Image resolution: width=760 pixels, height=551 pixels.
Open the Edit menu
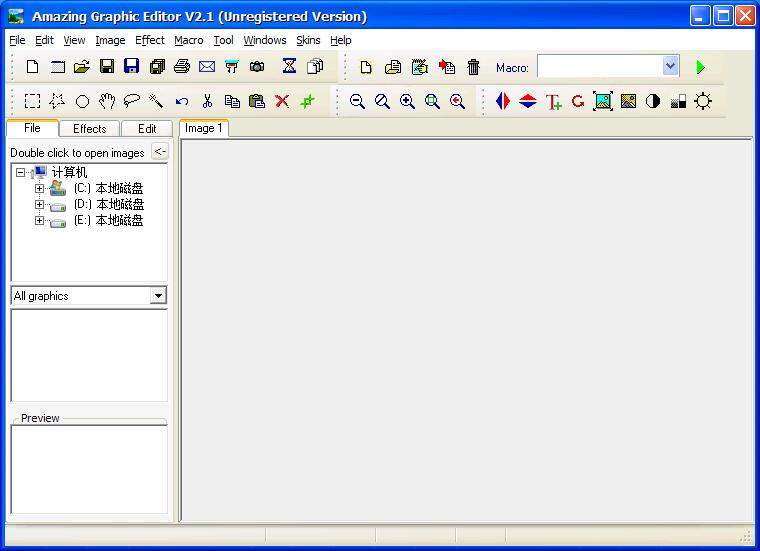[44, 40]
